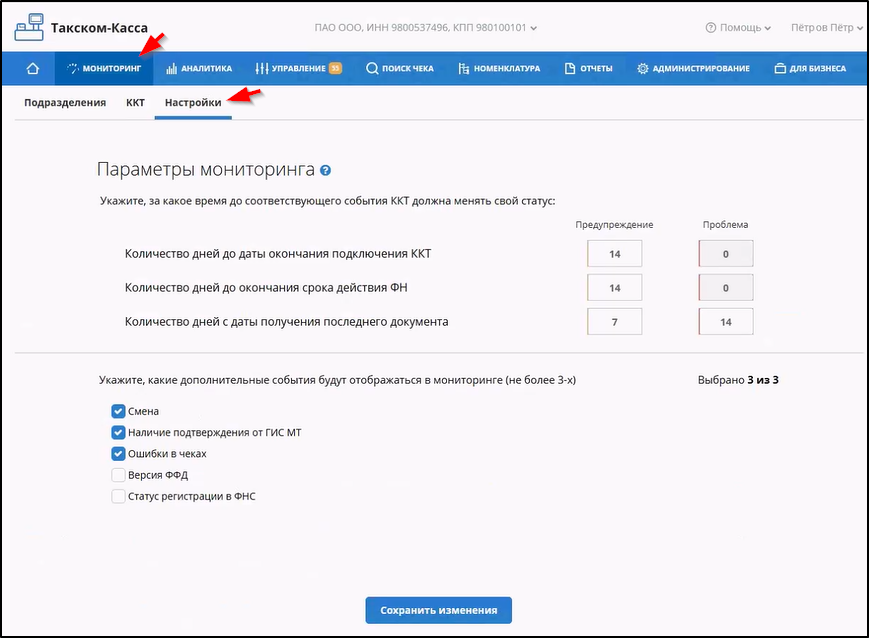This screenshot has width=869, height=638.
Task: Edit warning days for последнего документа
Action: click(615, 321)
